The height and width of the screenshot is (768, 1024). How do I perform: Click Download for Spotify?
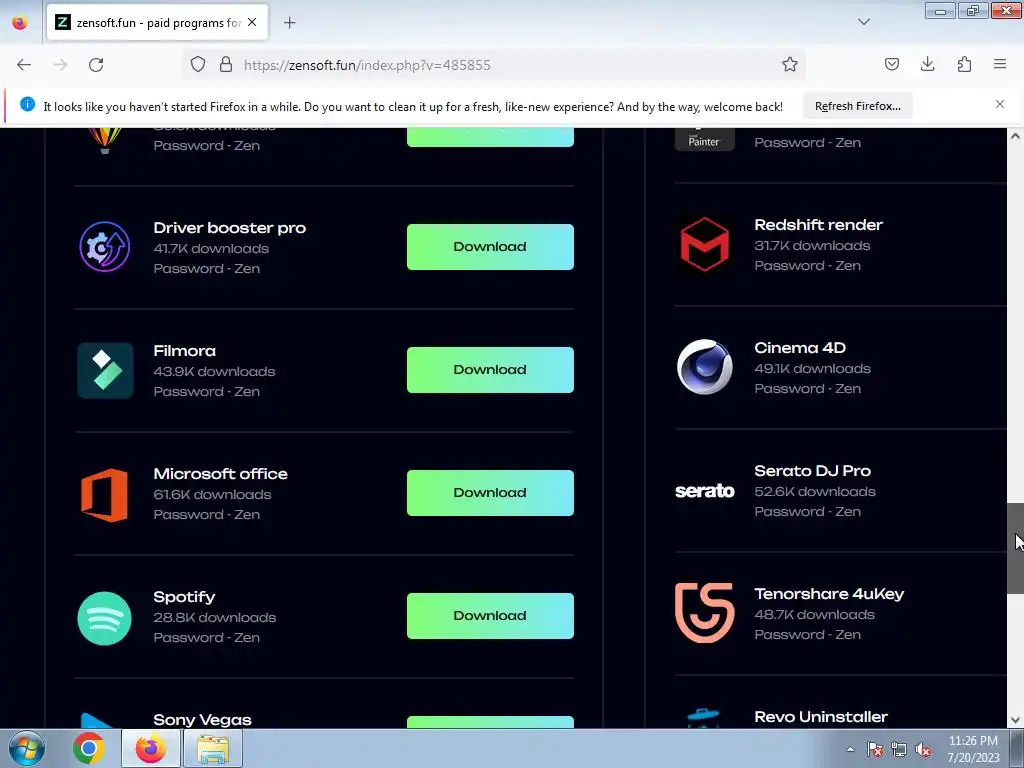point(490,616)
